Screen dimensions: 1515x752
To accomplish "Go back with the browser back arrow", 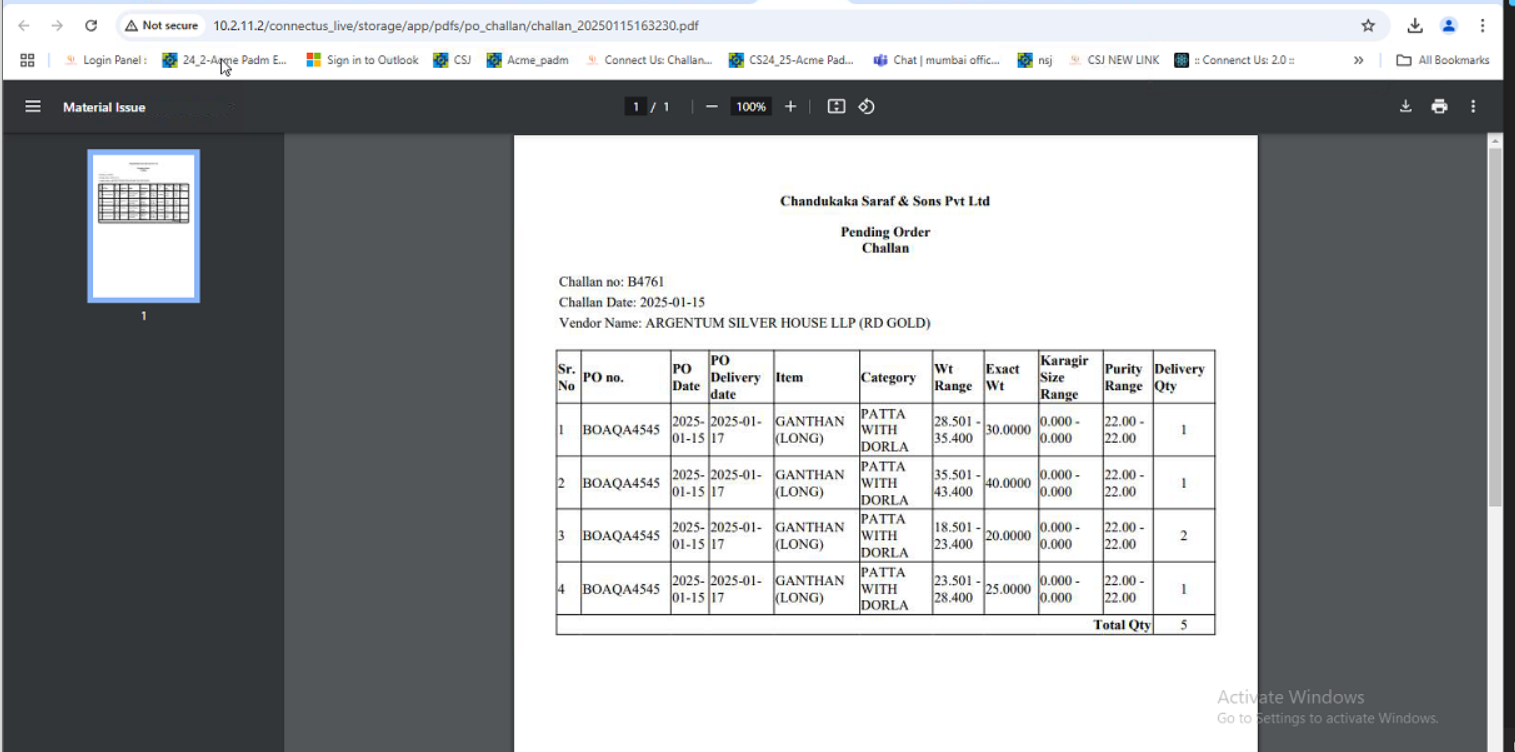I will tap(24, 26).
